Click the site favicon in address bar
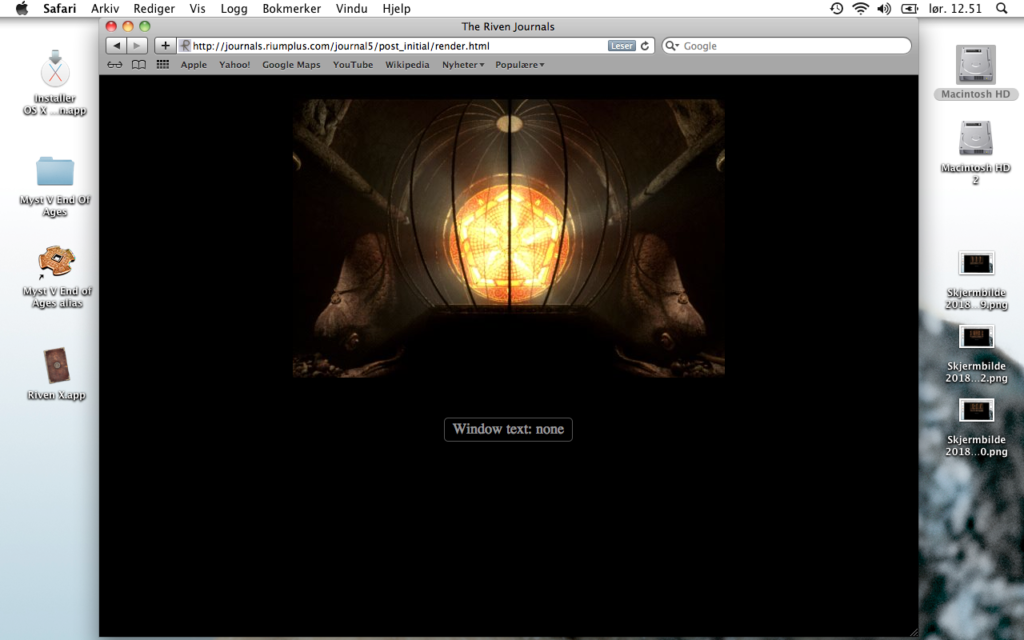This screenshot has width=1024, height=640. (185, 46)
